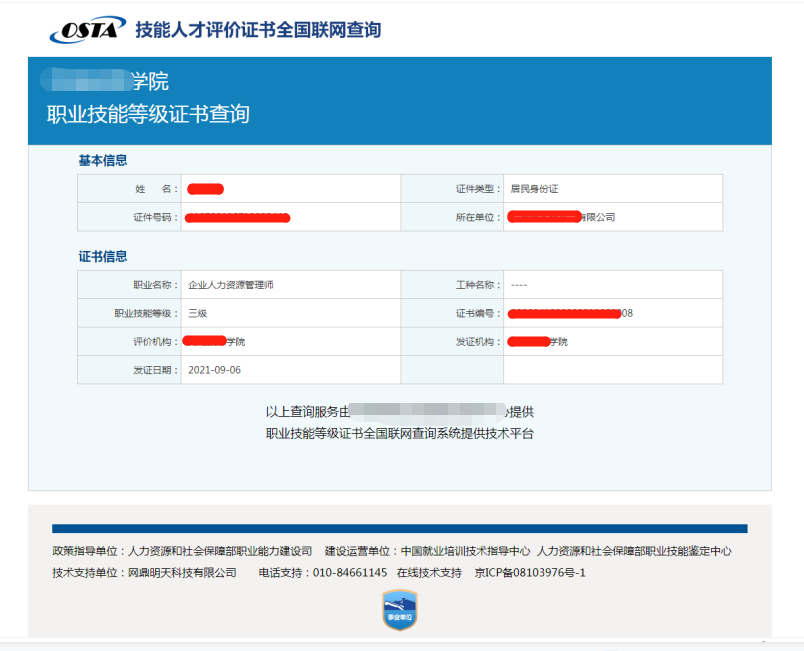The height and width of the screenshot is (651, 804).
Task: Click the phone number 010-84661145
Action: tap(350, 573)
